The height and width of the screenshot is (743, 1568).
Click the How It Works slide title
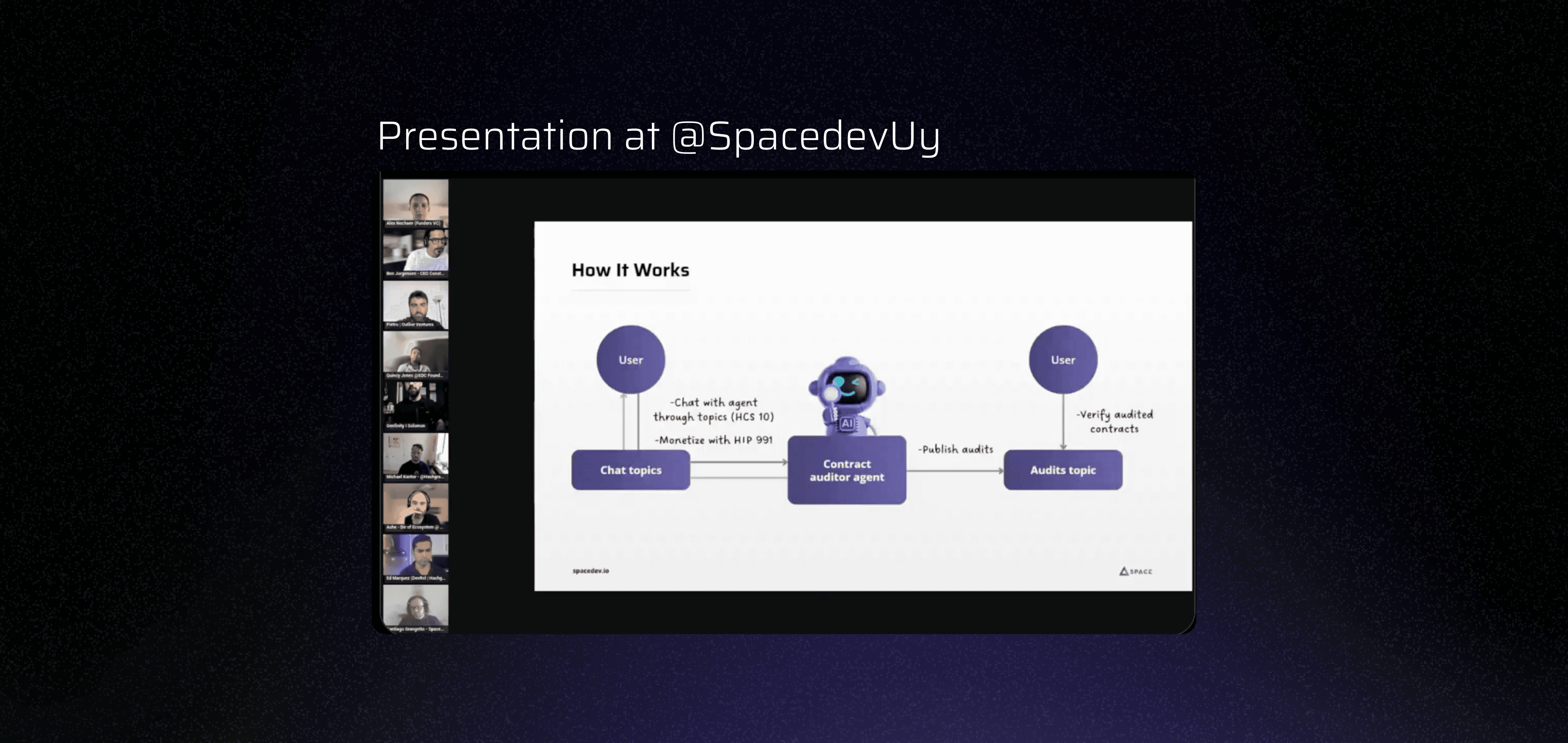tap(630, 270)
